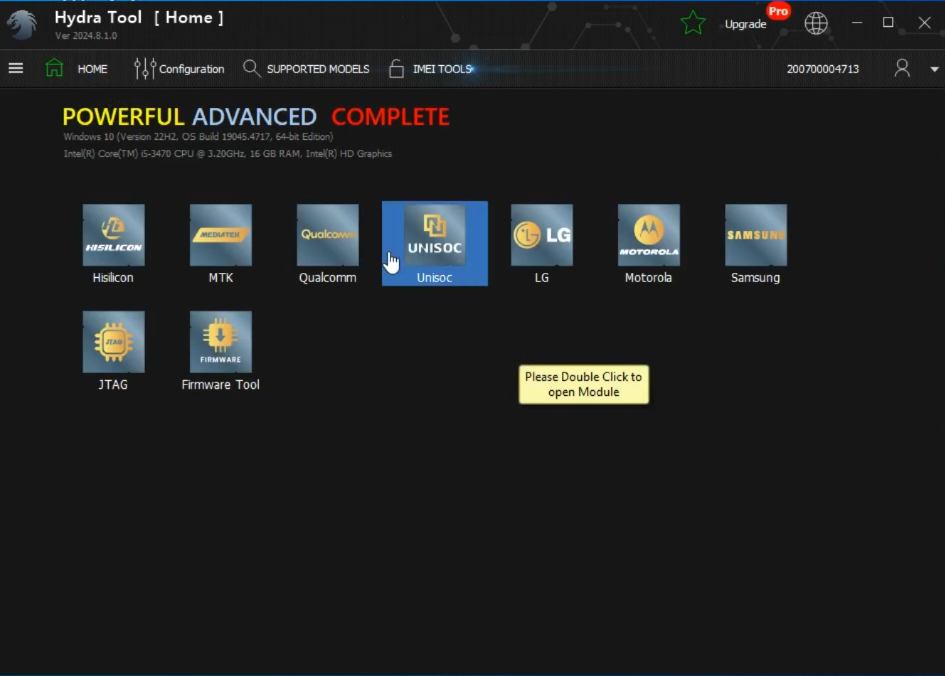Click the Configuration sliders icon
The height and width of the screenshot is (676, 945).
click(x=145, y=69)
